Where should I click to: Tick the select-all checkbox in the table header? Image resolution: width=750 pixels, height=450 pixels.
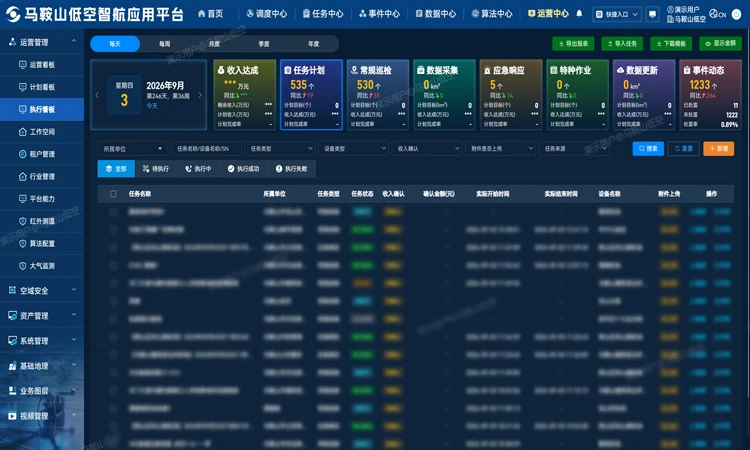tap(113, 194)
